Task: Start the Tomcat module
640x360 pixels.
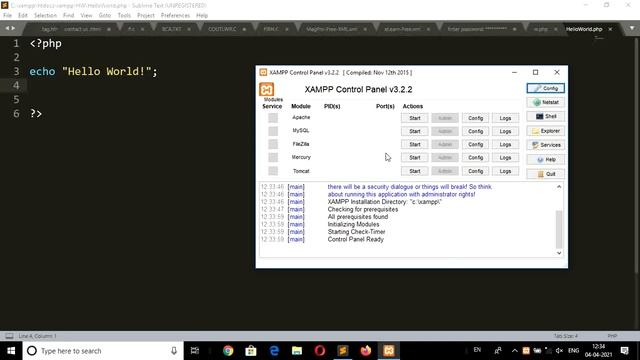Action: tap(415, 171)
